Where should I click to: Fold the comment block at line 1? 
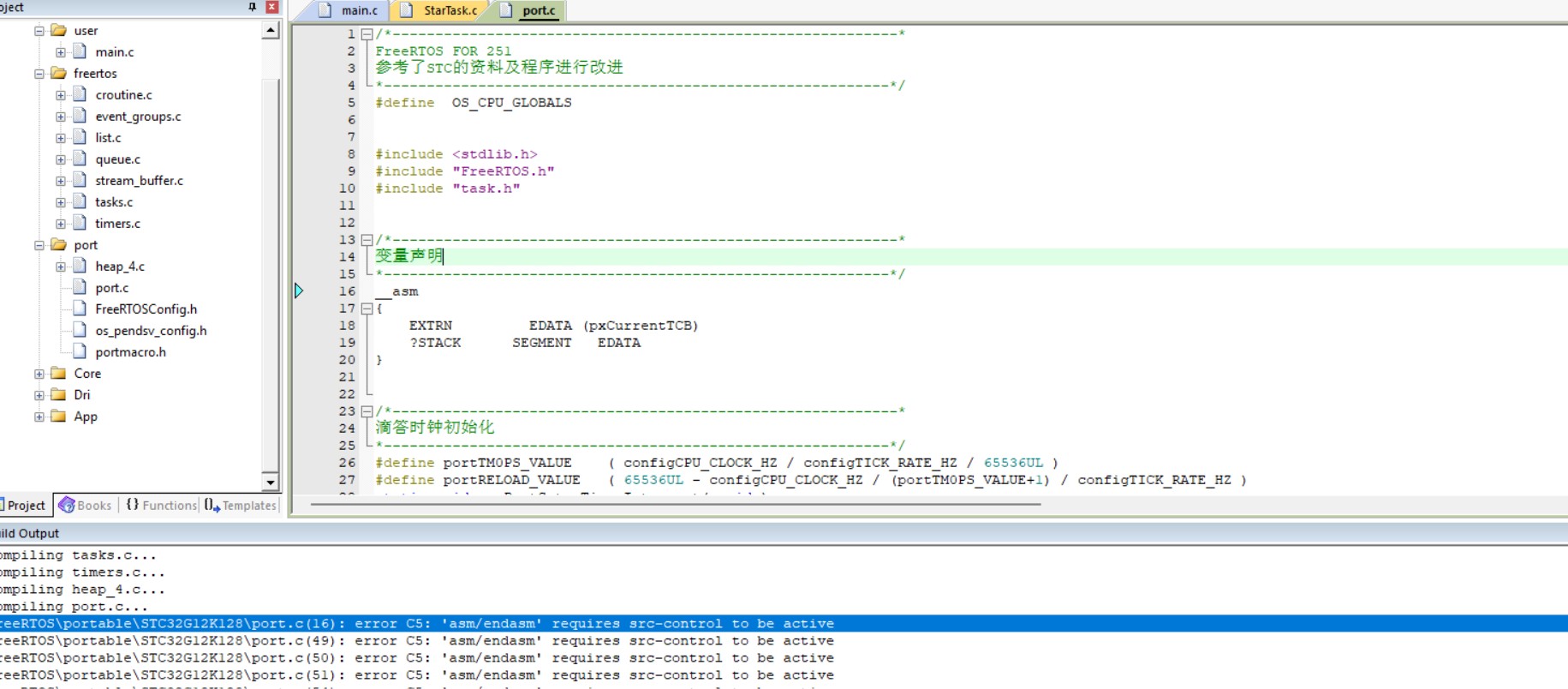click(x=367, y=34)
